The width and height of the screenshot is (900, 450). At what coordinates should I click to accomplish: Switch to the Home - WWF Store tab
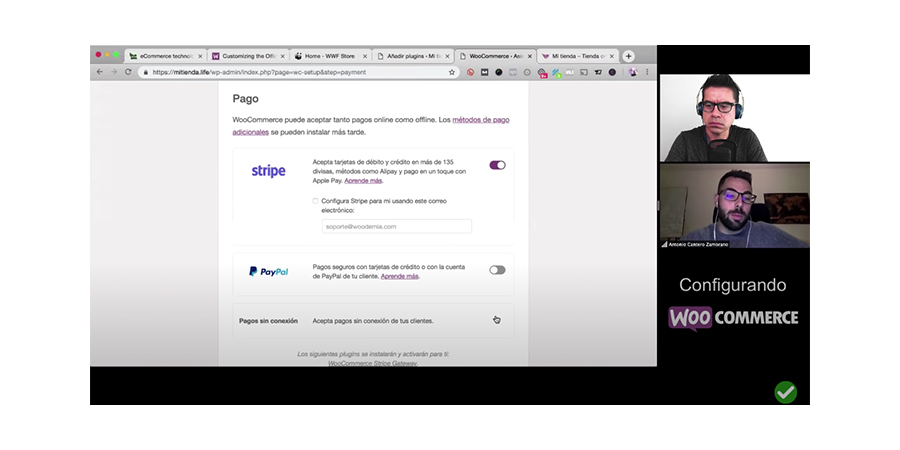[x=330, y=56]
